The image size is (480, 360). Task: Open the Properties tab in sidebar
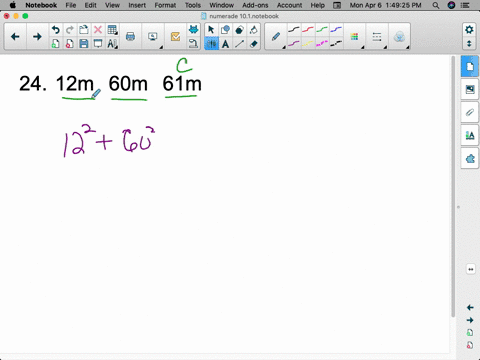pyautogui.click(x=470, y=135)
